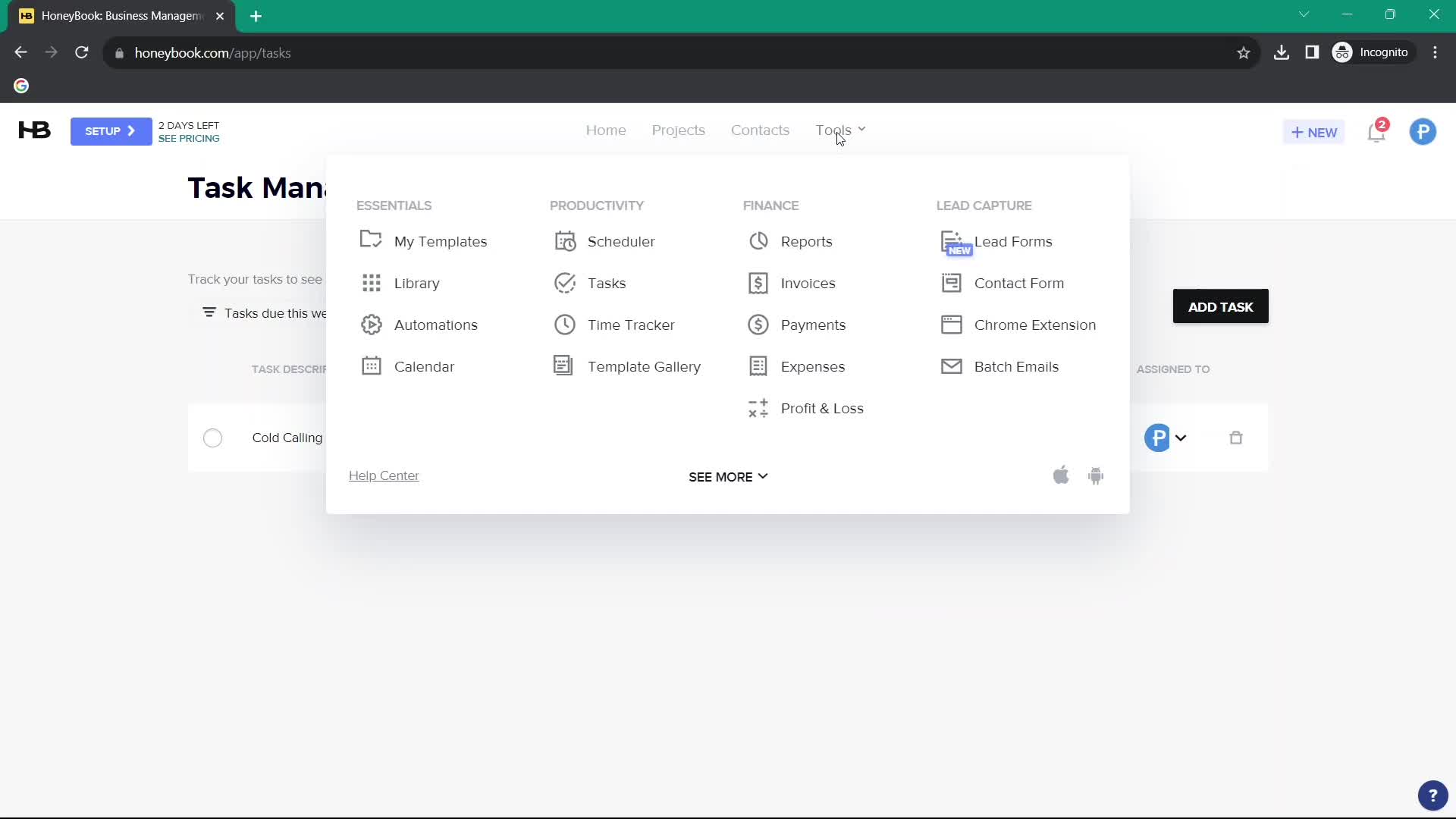Open the Time Tracker tool
The width and height of the screenshot is (1456, 819).
pos(632,325)
